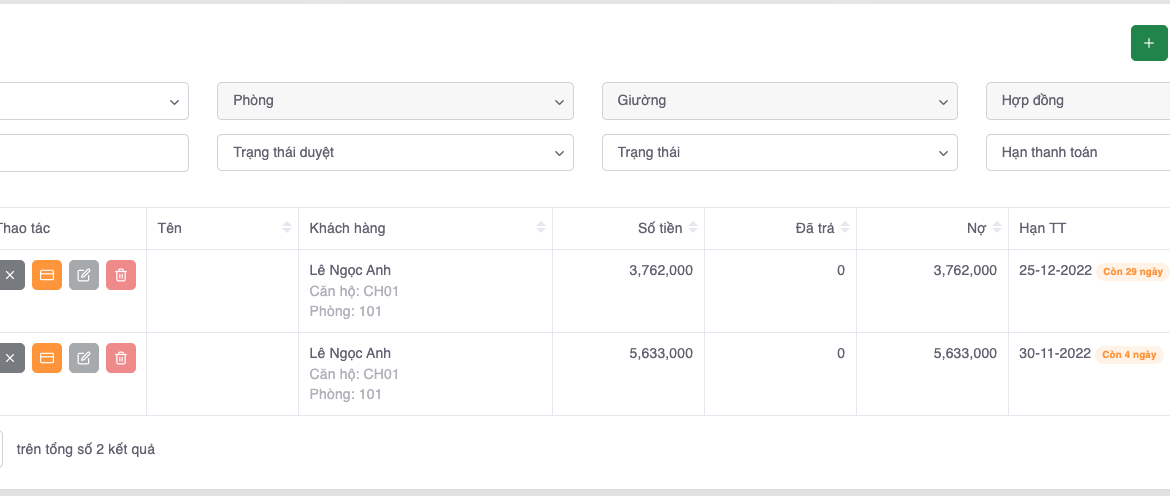Viewport: 1170px width, 496px height.
Task: Click cancel X icon in first row
Action: point(10,275)
